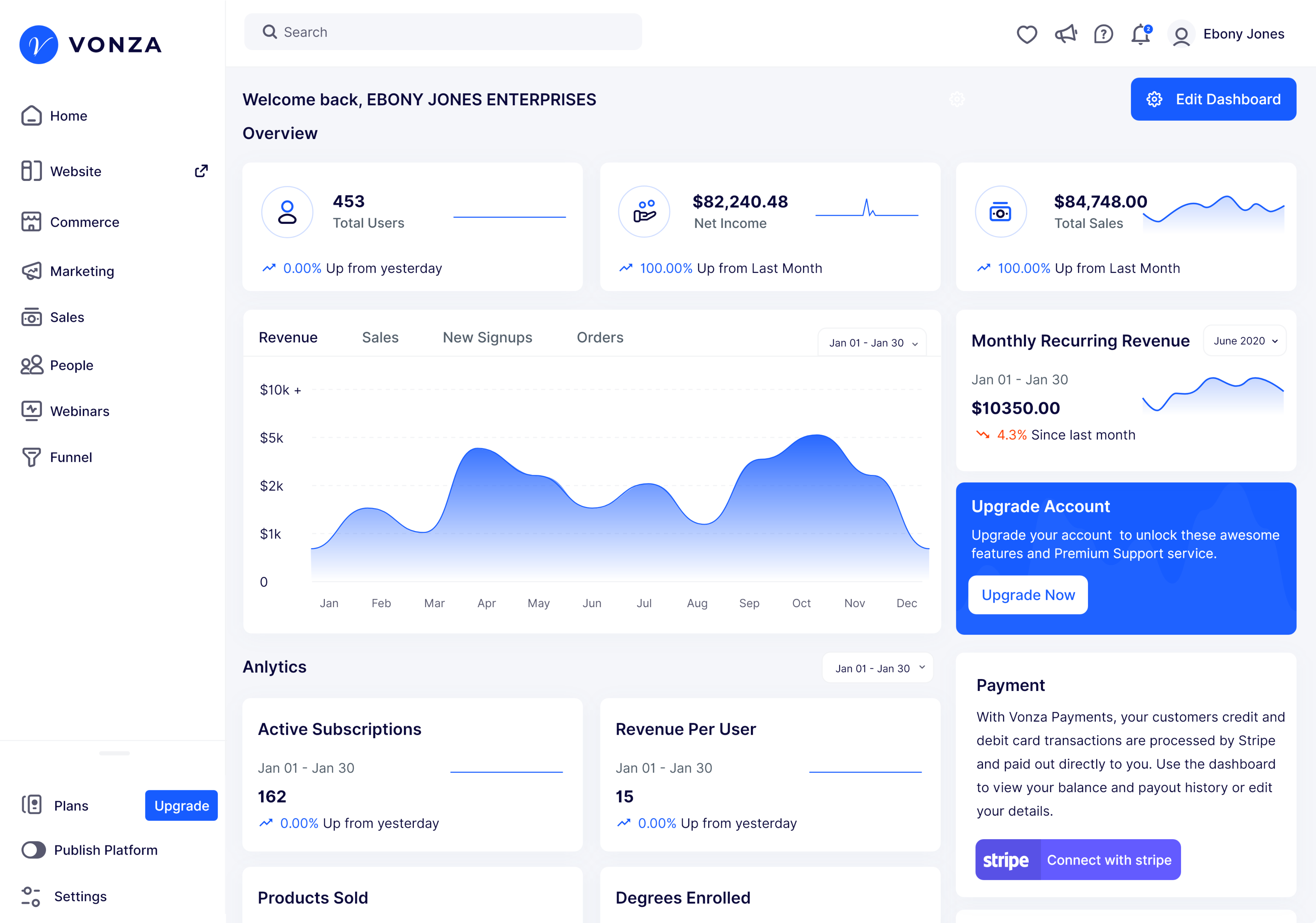
Task: Open the Jan 01 - Jan 30 chart date selector
Action: pos(872,342)
